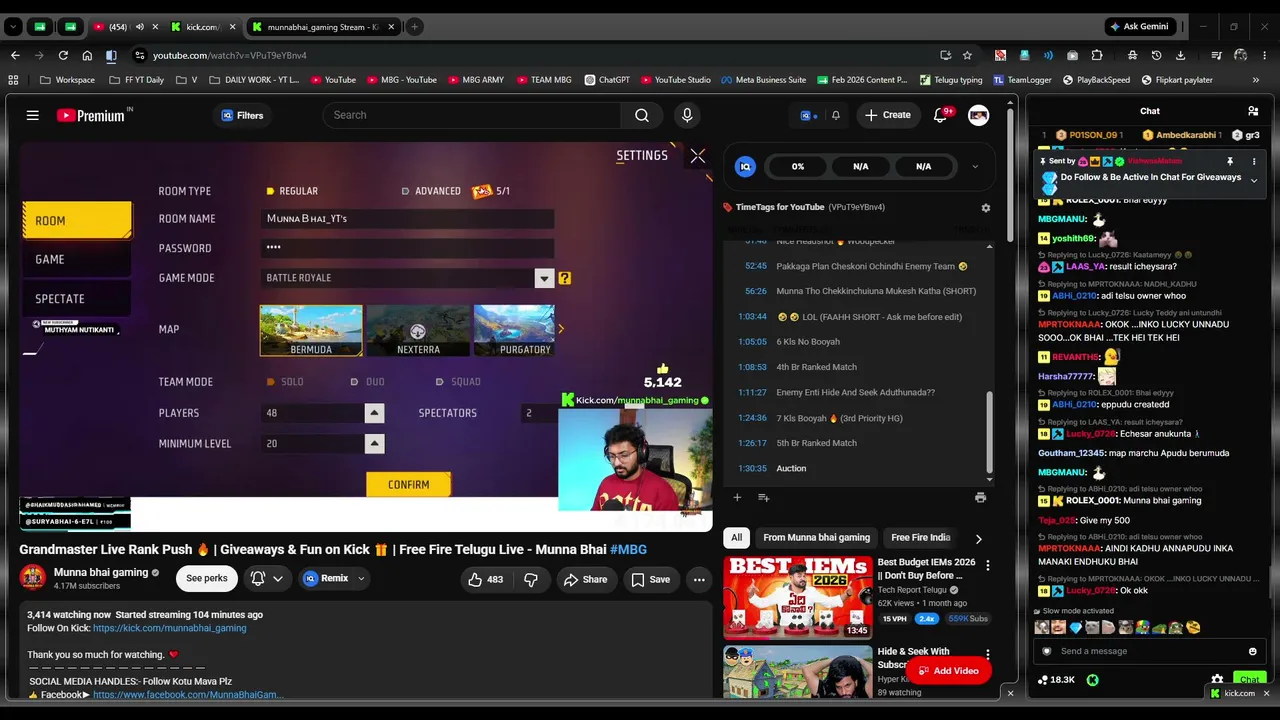This screenshot has width=1280, height=720.
Task: Open the notification bell dropdown for channel
Action: coord(267,578)
